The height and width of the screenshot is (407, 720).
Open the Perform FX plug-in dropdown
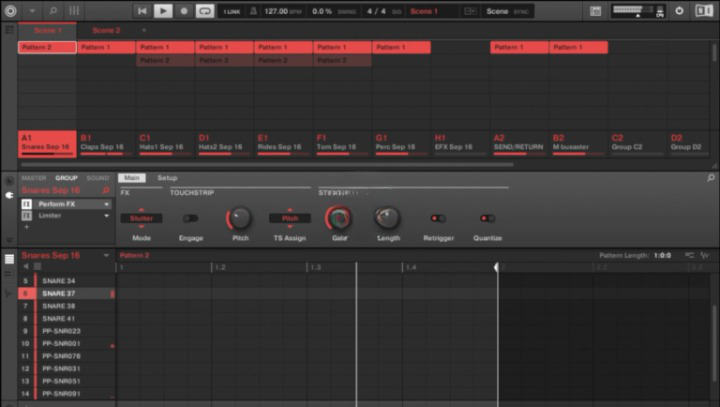click(107, 204)
